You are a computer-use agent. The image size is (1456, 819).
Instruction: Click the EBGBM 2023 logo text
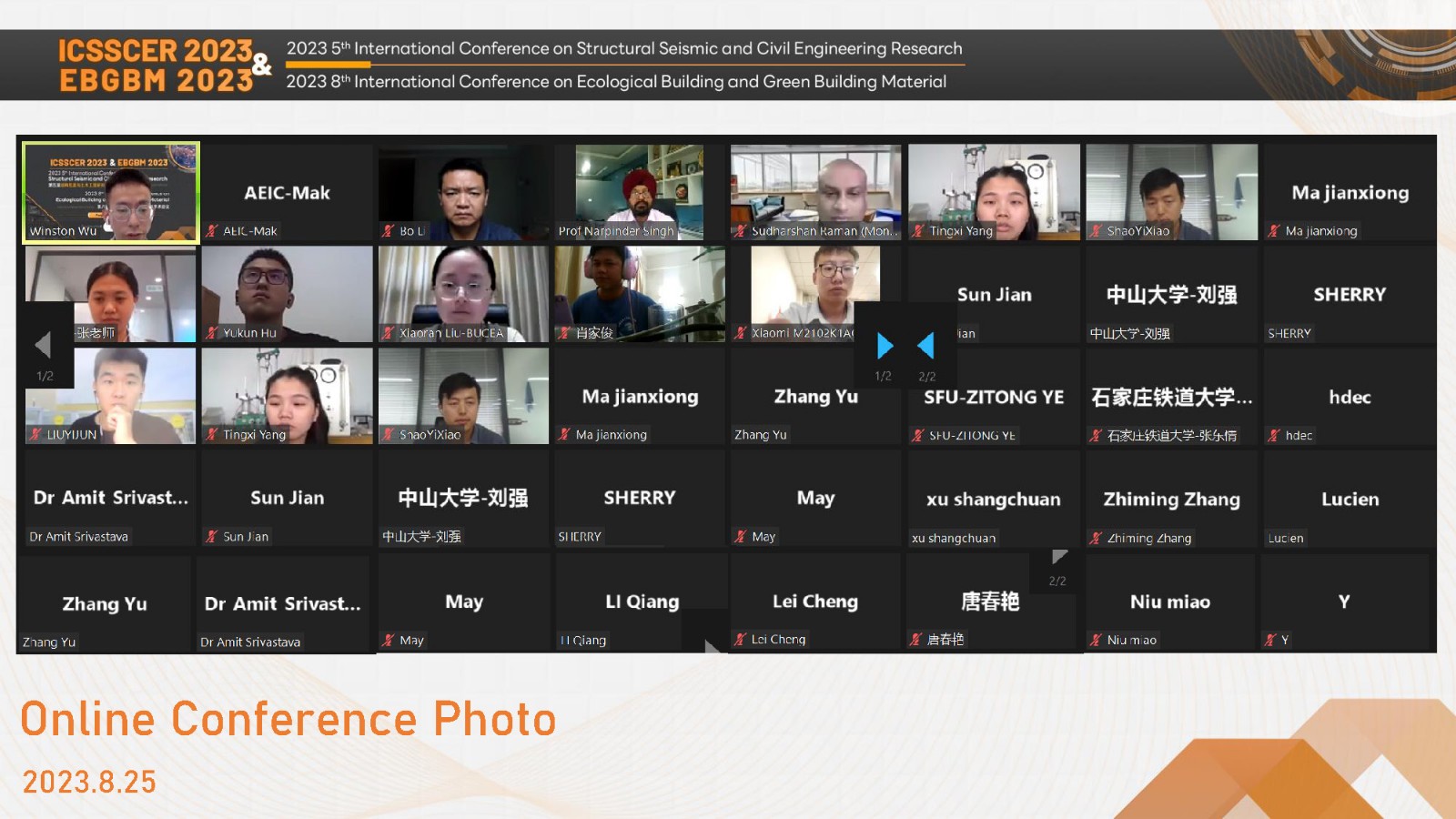(x=157, y=80)
